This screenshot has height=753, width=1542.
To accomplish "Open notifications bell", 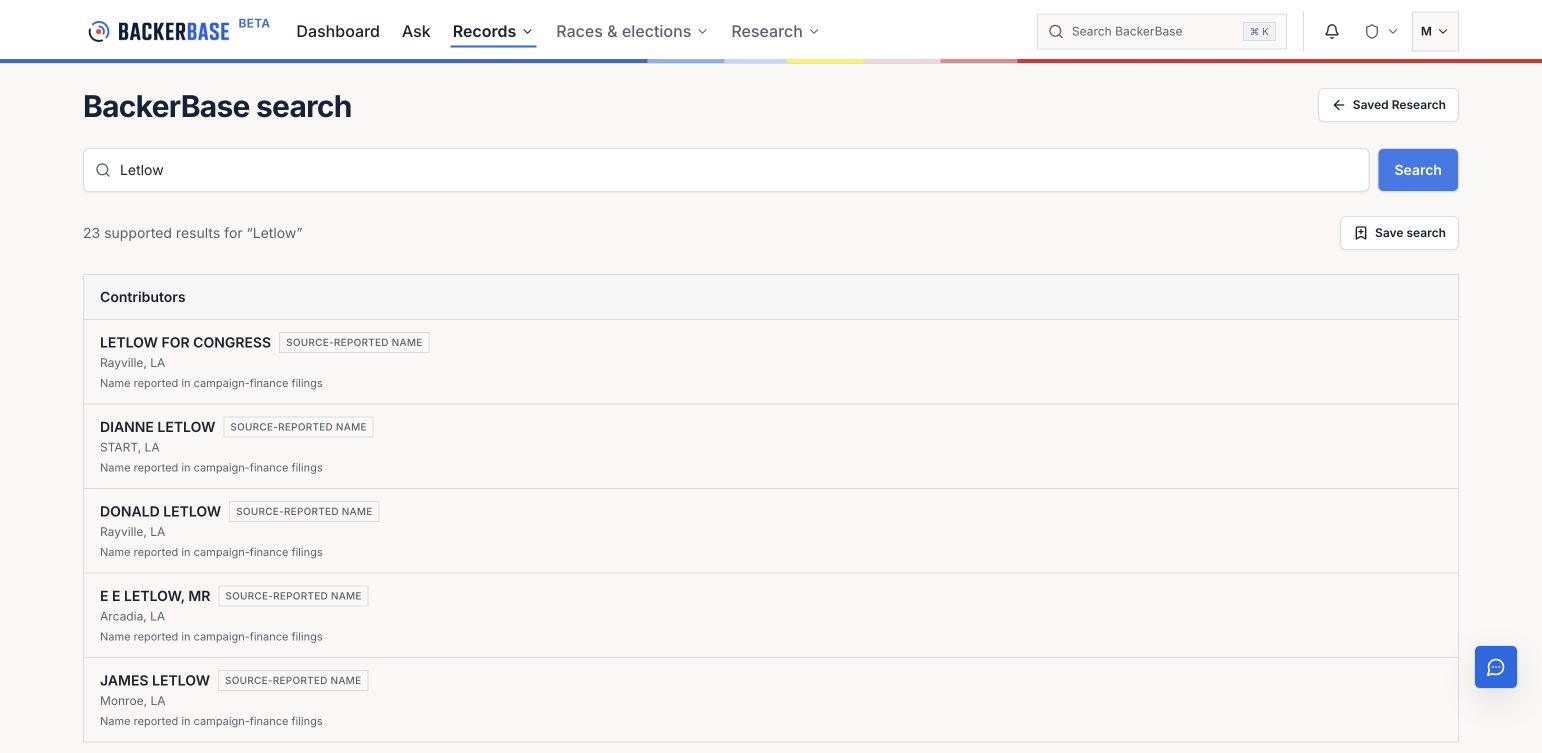I will [x=1332, y=31].
